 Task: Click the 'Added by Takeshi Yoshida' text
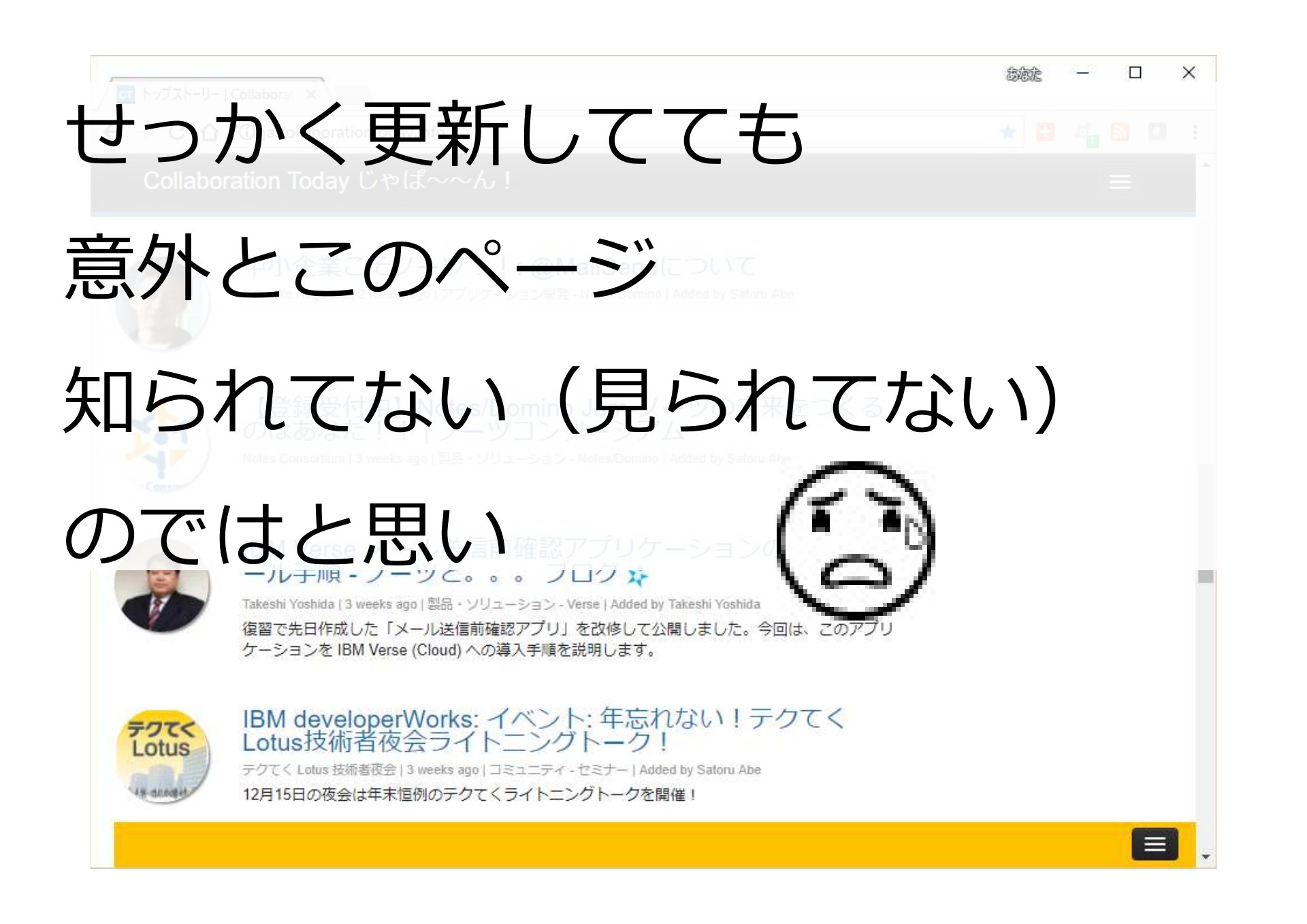coord(685,604)
